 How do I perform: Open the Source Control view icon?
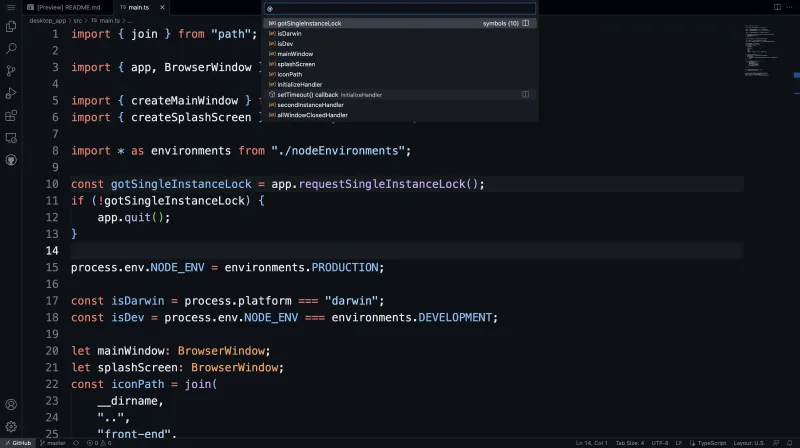coord(11,70)
